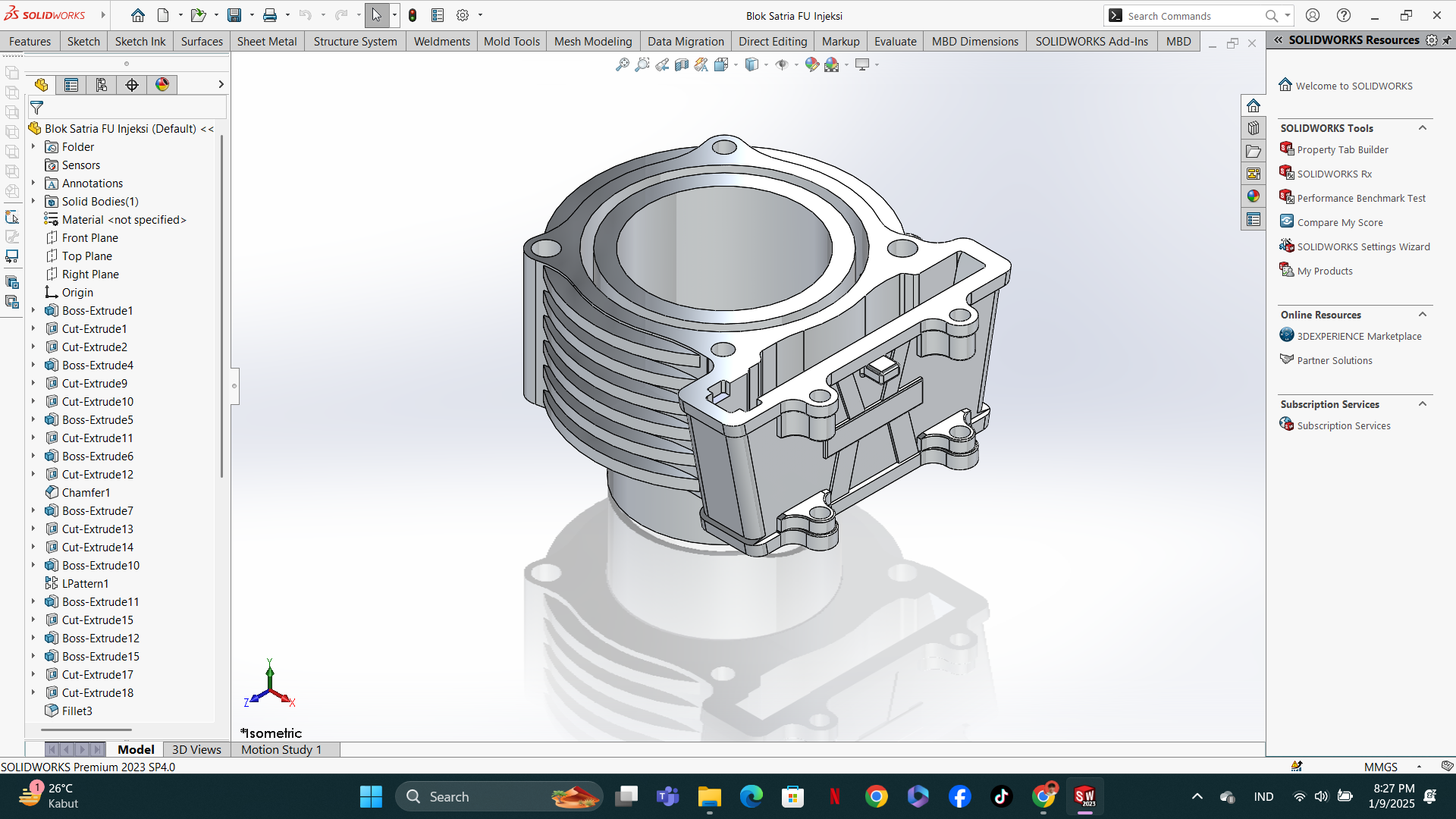Click the Rebuild traffic light icon
The image size is (1456, 819).
[x=413, y=15]
